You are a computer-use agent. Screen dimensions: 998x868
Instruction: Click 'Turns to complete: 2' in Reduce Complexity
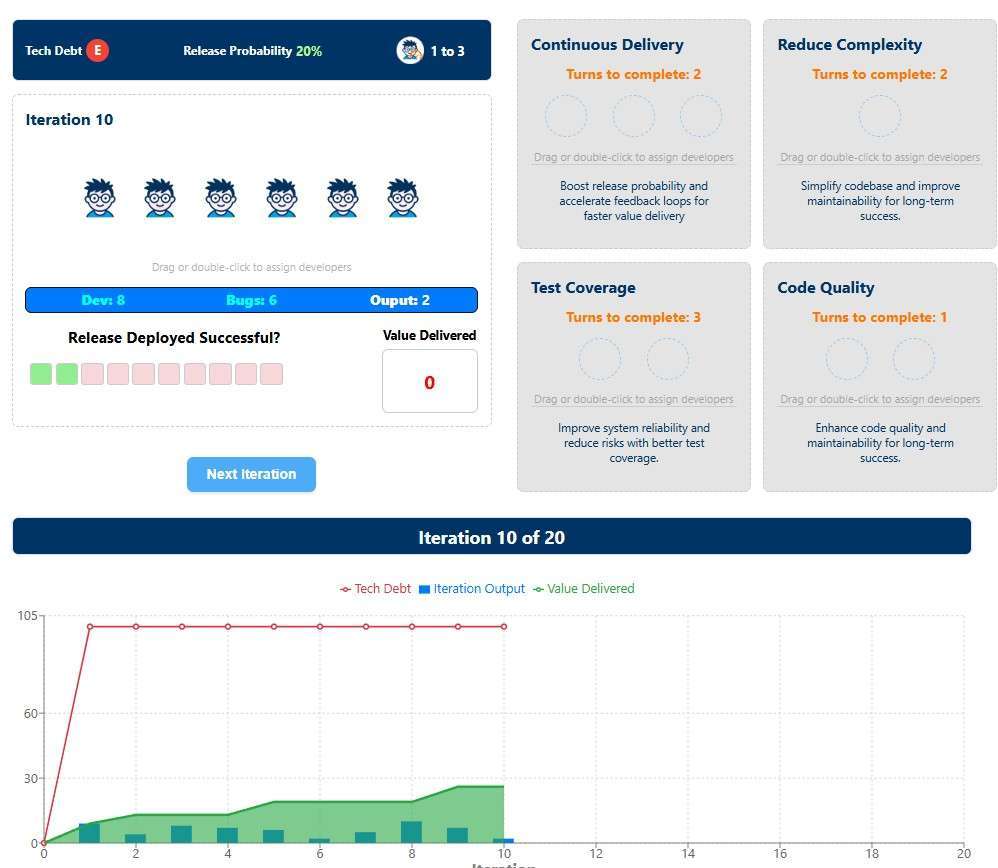pyautogui.click(x=880, y=74)
